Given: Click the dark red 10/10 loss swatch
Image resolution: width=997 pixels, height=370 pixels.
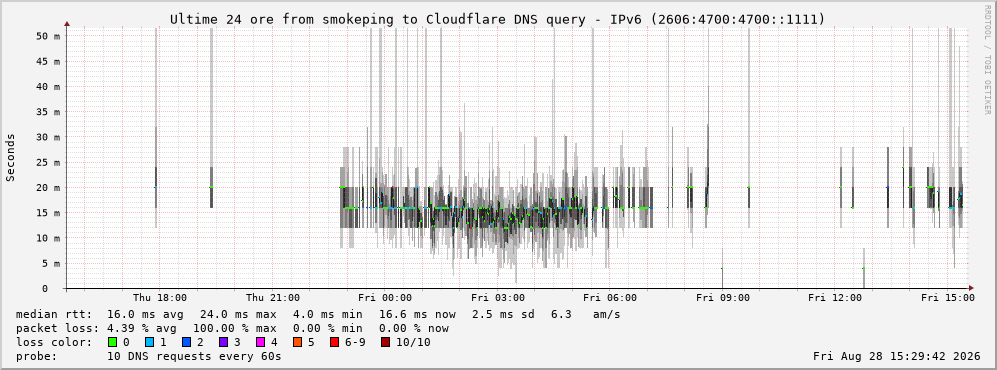Looking at the screenshot, I should click(386, 342).
